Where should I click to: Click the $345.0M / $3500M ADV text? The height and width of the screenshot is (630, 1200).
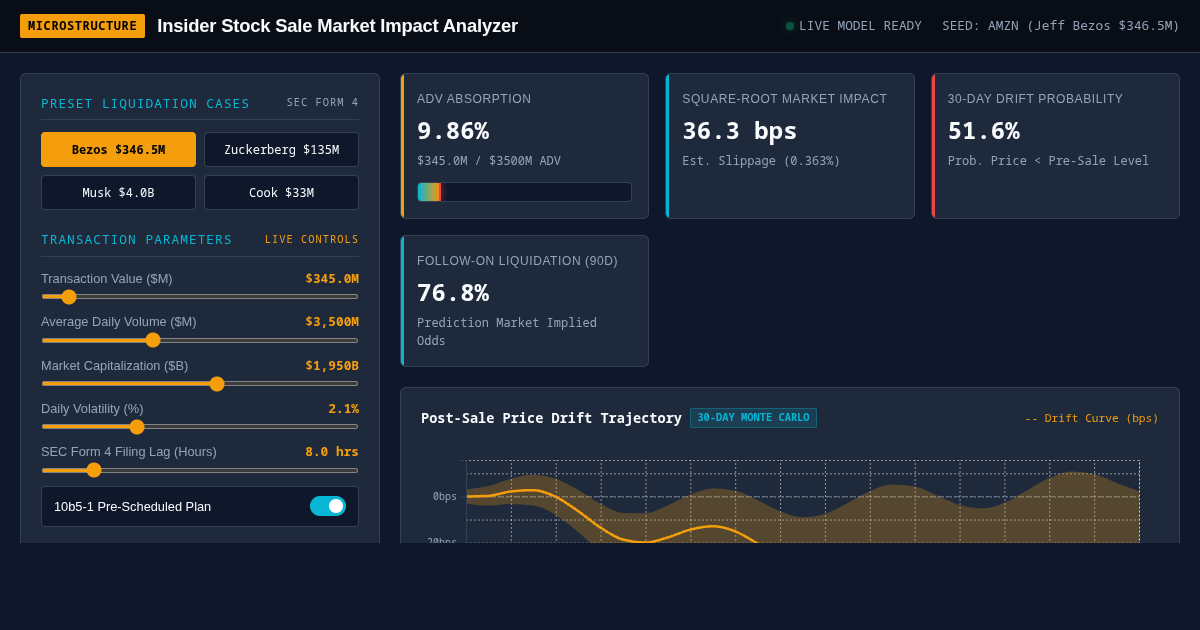pyautogui.click(x=489, y=161)
